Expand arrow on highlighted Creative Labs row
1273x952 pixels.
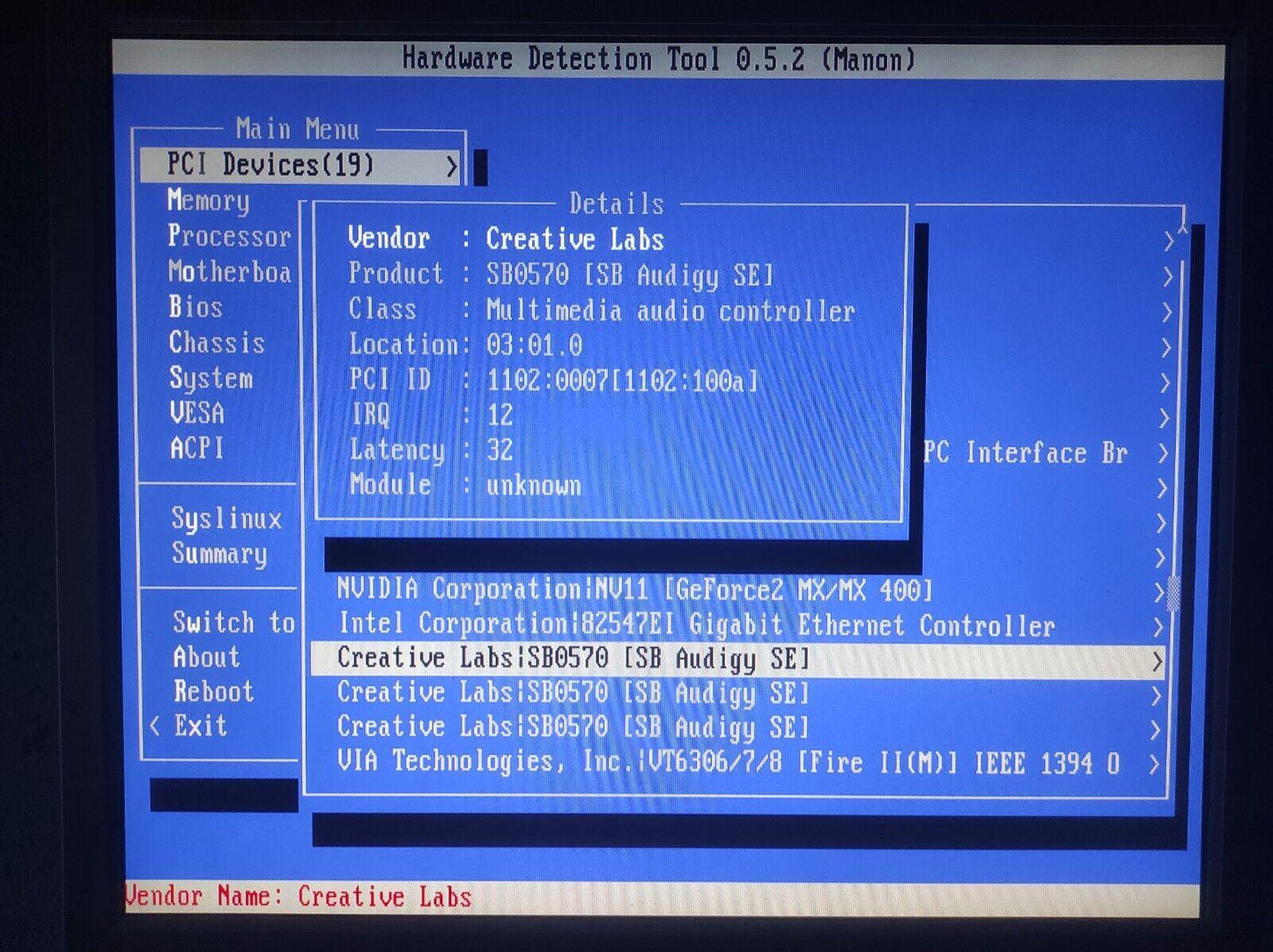point(1157,661)
